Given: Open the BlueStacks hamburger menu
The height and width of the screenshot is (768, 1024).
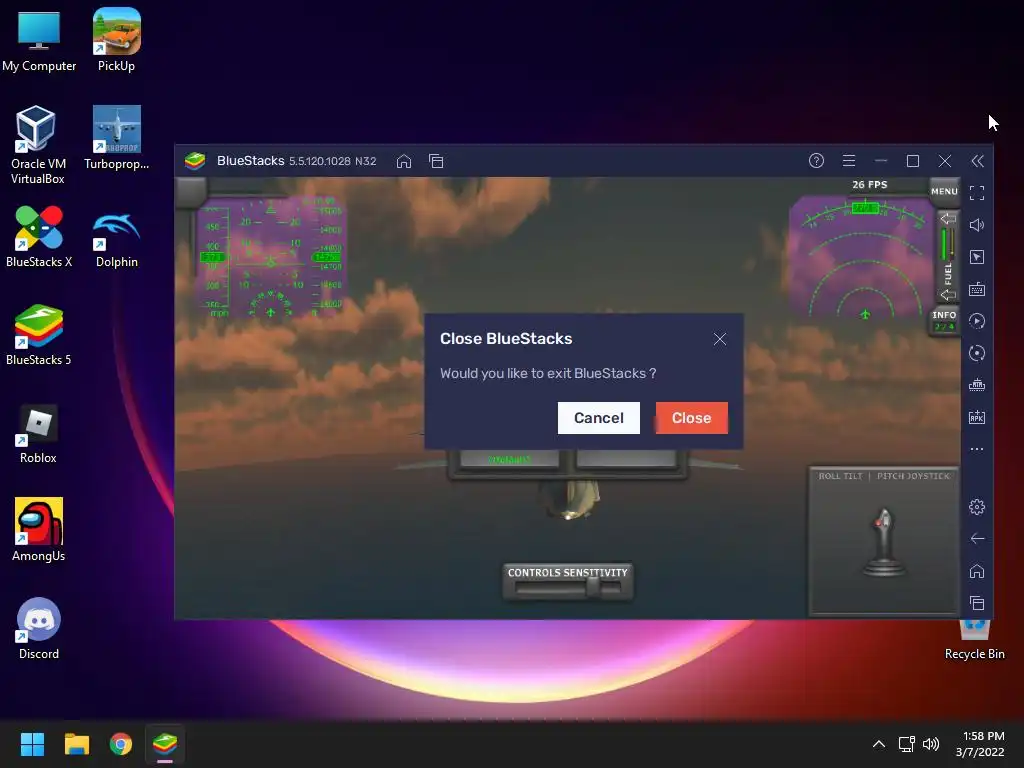Looking at the screenshot, I should coord(849,161).
